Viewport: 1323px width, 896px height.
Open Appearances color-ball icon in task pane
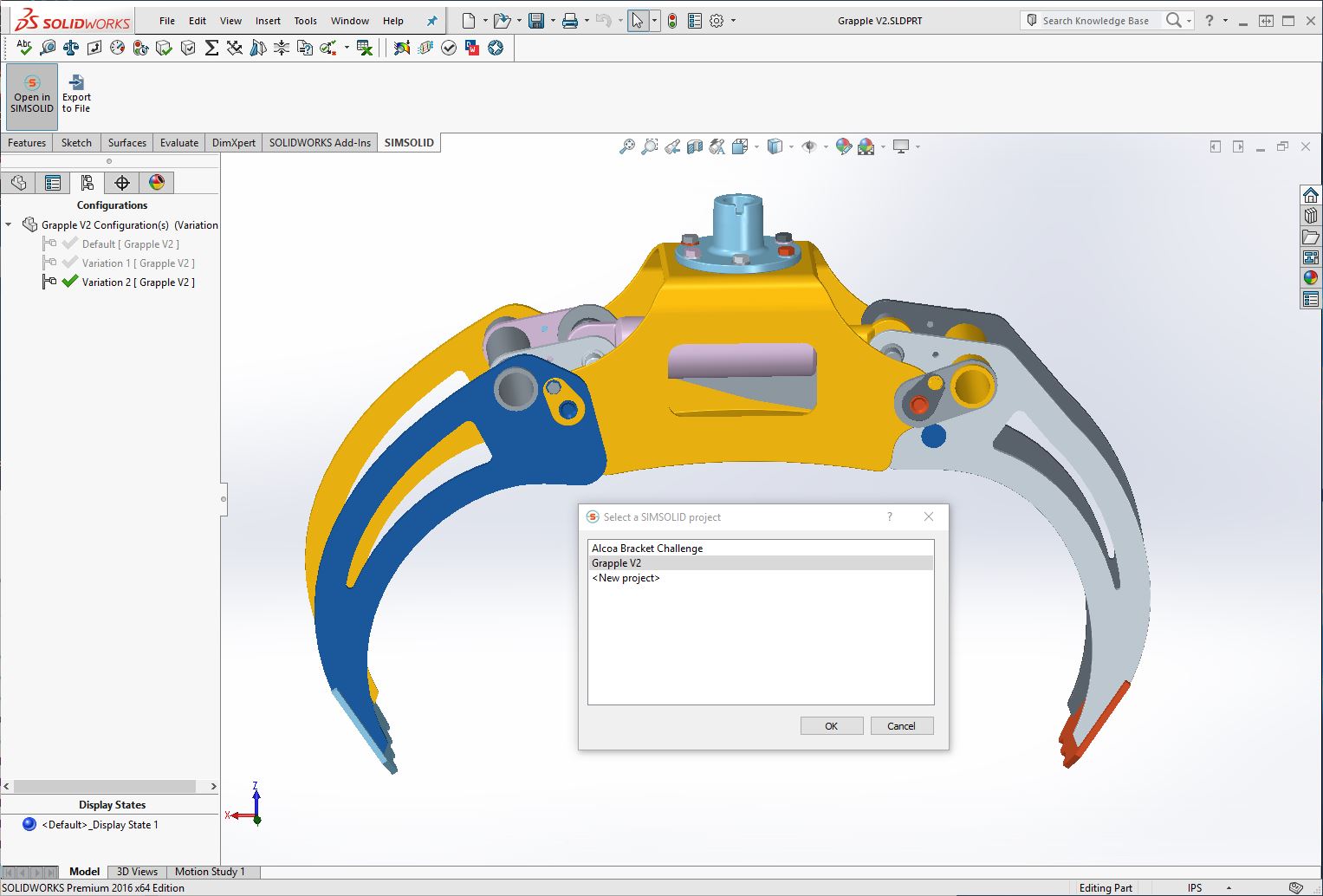(1311, 278)
